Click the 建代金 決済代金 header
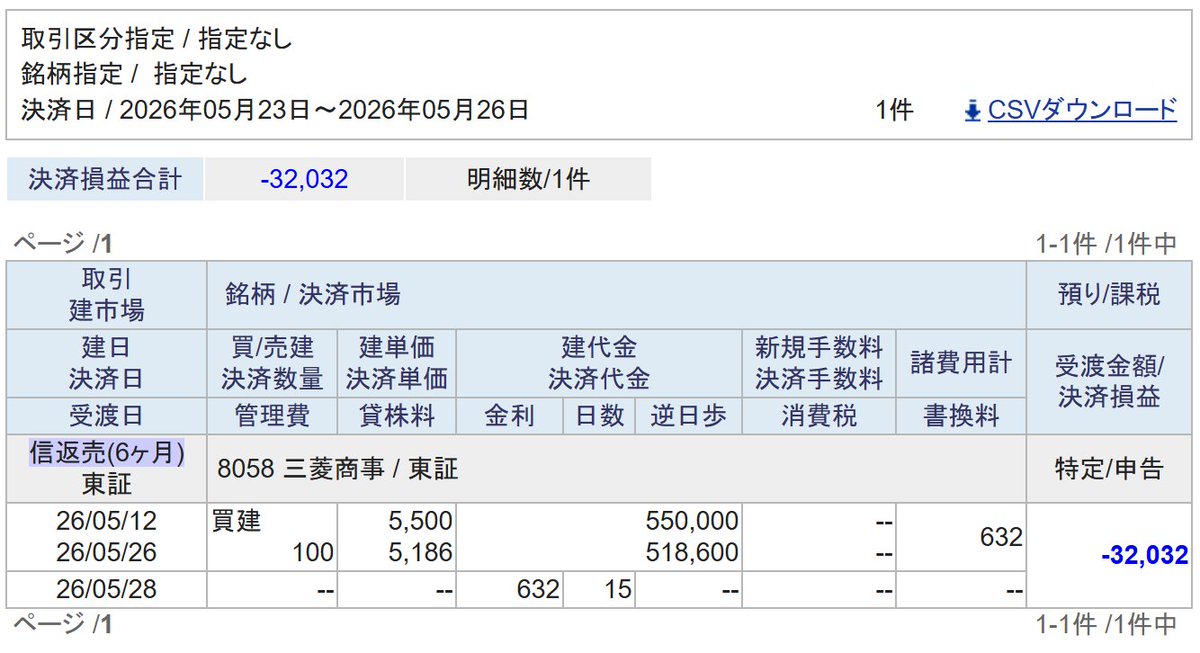Image resolution: width=1200 pixels, height=653 pixels. coord(599,364)
